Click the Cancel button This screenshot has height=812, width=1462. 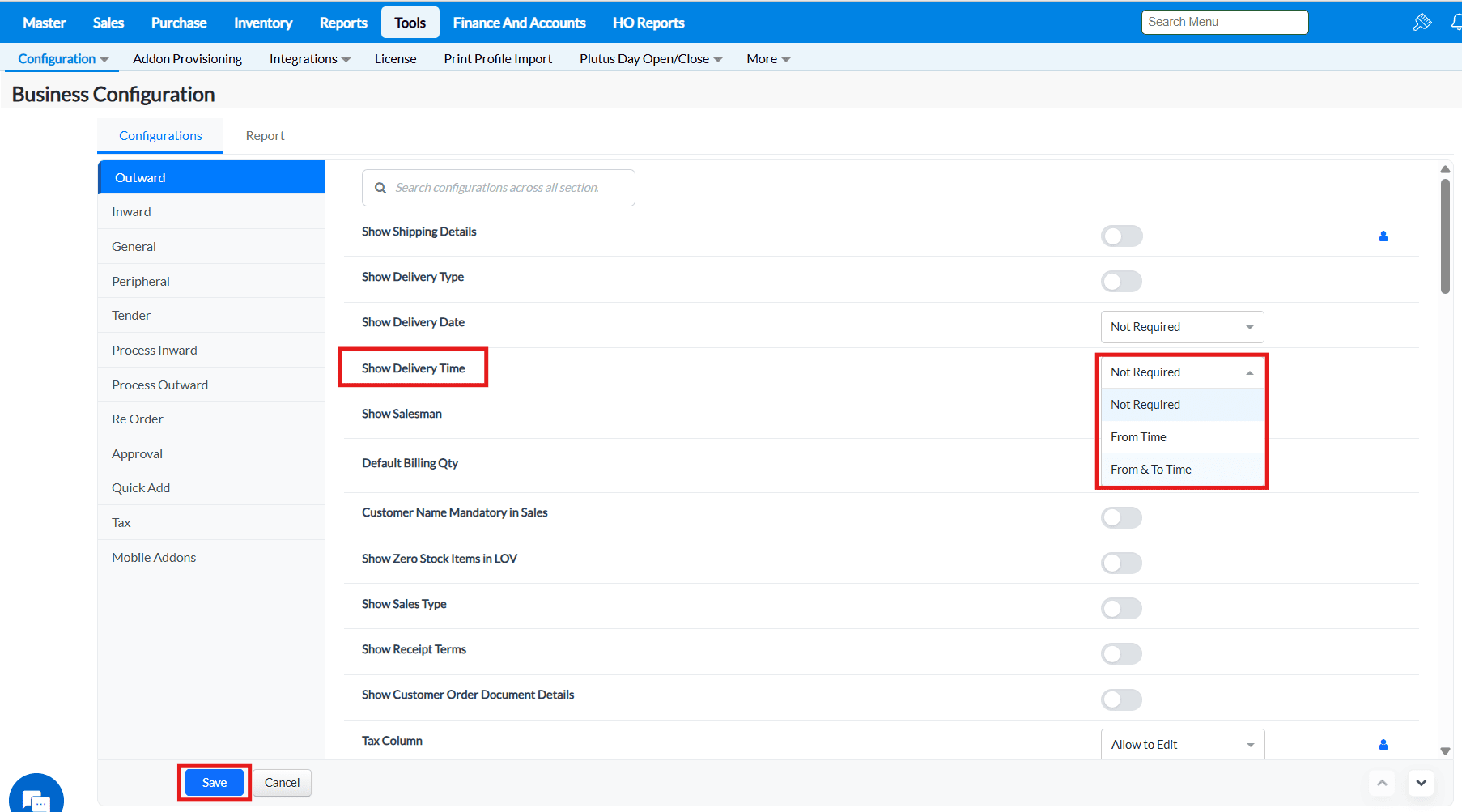click(282, 783)
